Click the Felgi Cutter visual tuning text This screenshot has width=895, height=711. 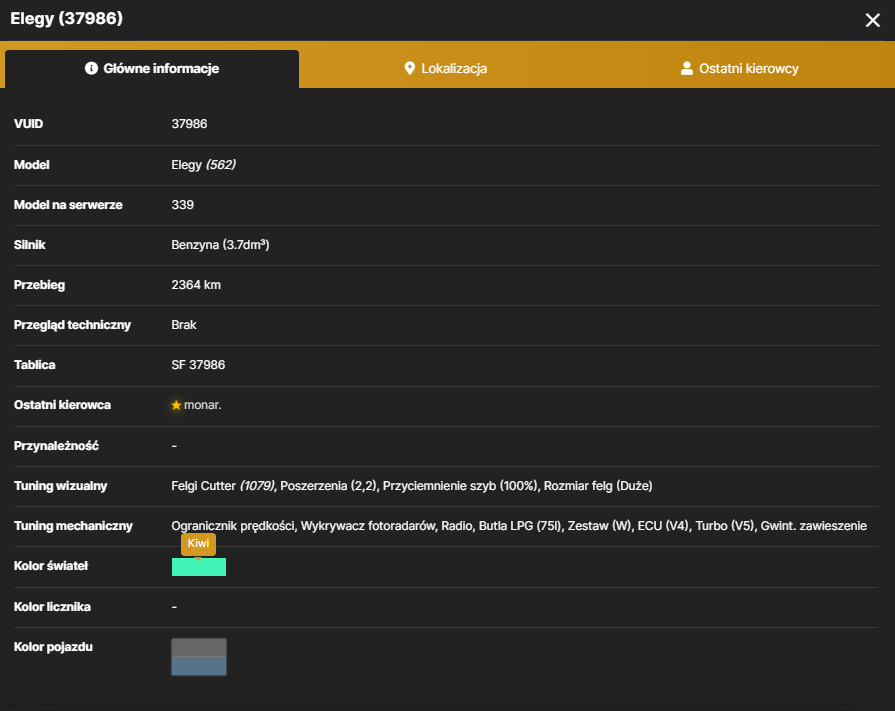click(x=223, y=486)
